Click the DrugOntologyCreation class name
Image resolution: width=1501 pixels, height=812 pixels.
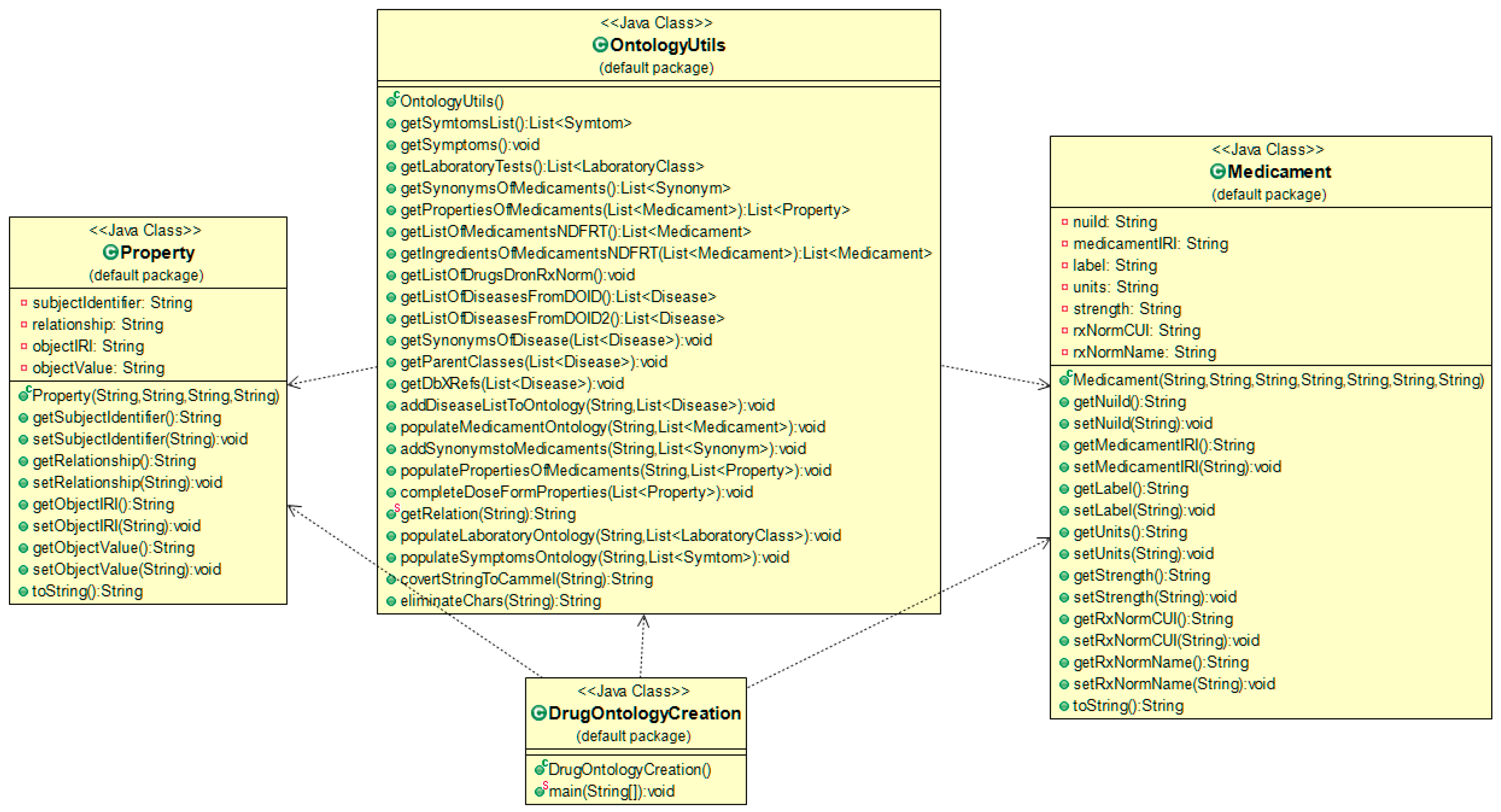point(644,713)
